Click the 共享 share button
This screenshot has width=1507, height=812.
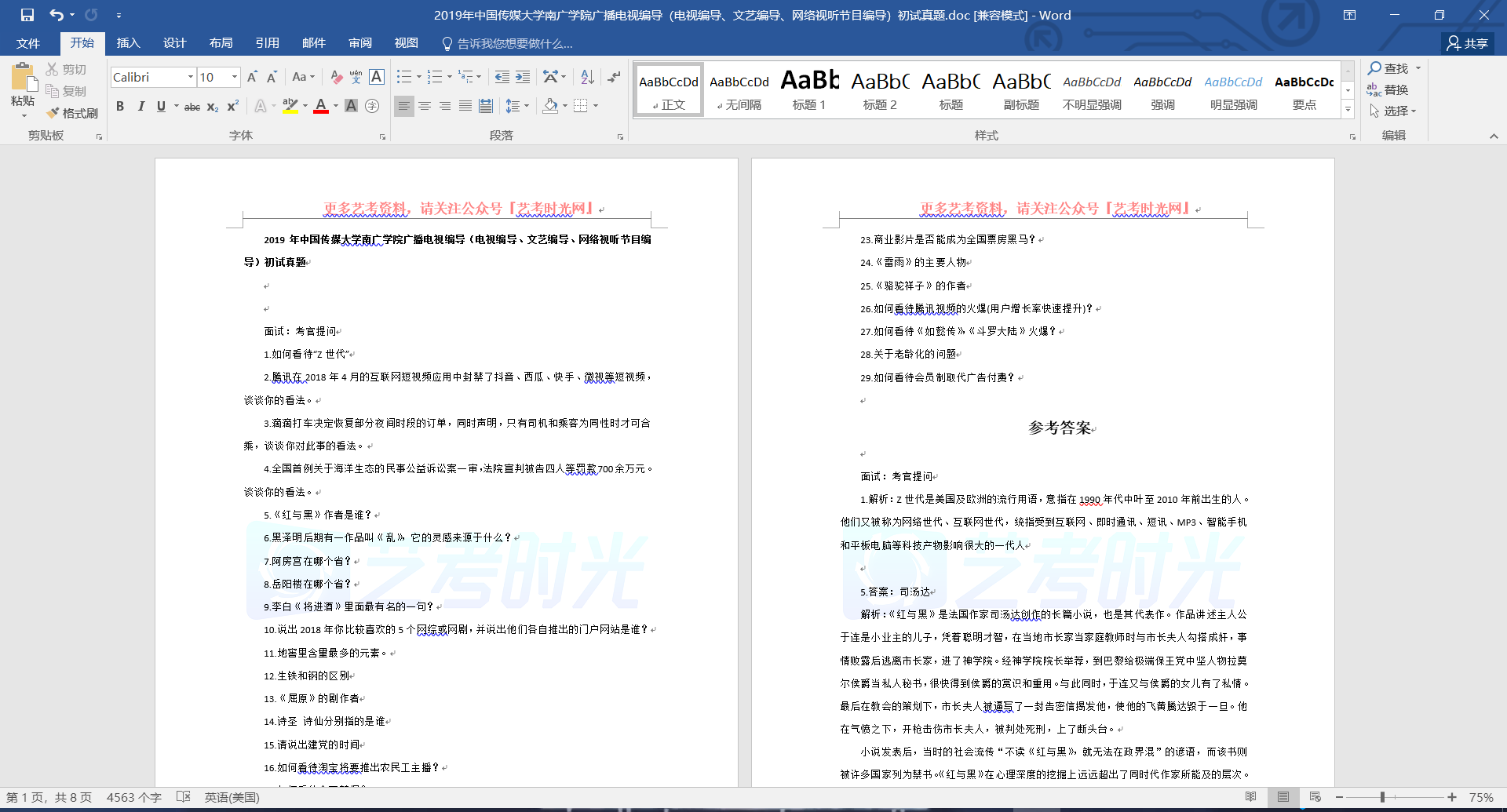[1468, 43]
